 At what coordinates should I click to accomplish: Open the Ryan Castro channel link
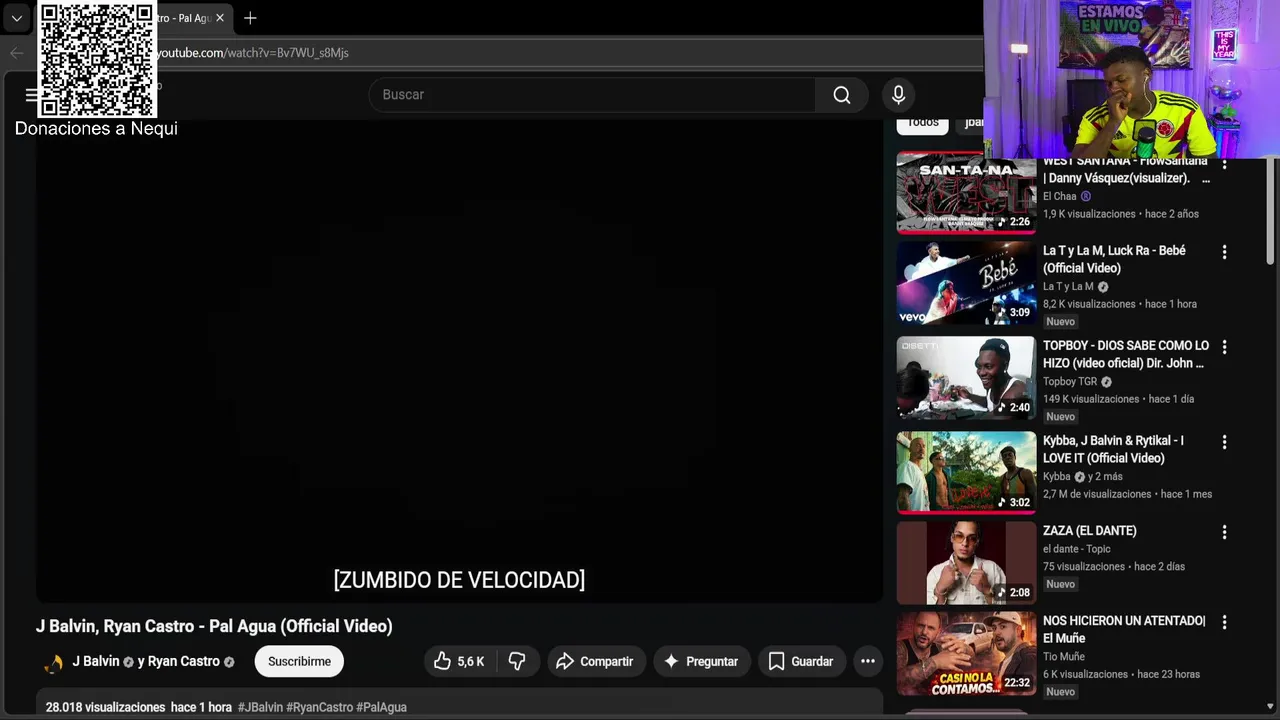(183, 661)
